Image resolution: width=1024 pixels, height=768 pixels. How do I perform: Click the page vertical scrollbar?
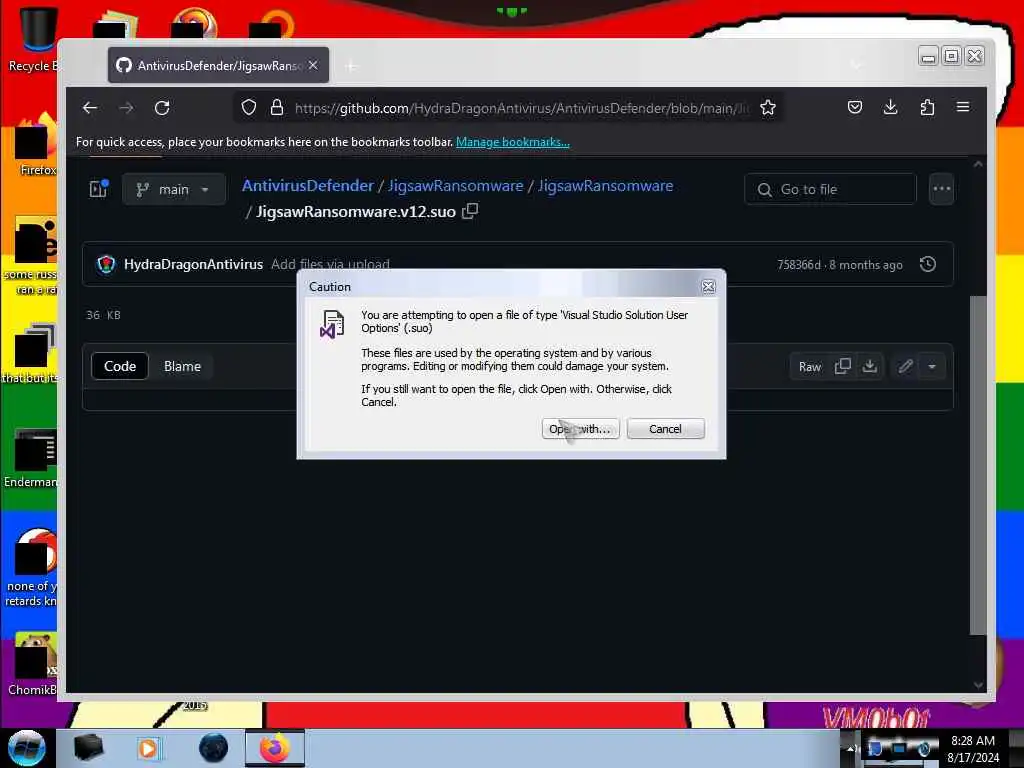click(978, 464)
